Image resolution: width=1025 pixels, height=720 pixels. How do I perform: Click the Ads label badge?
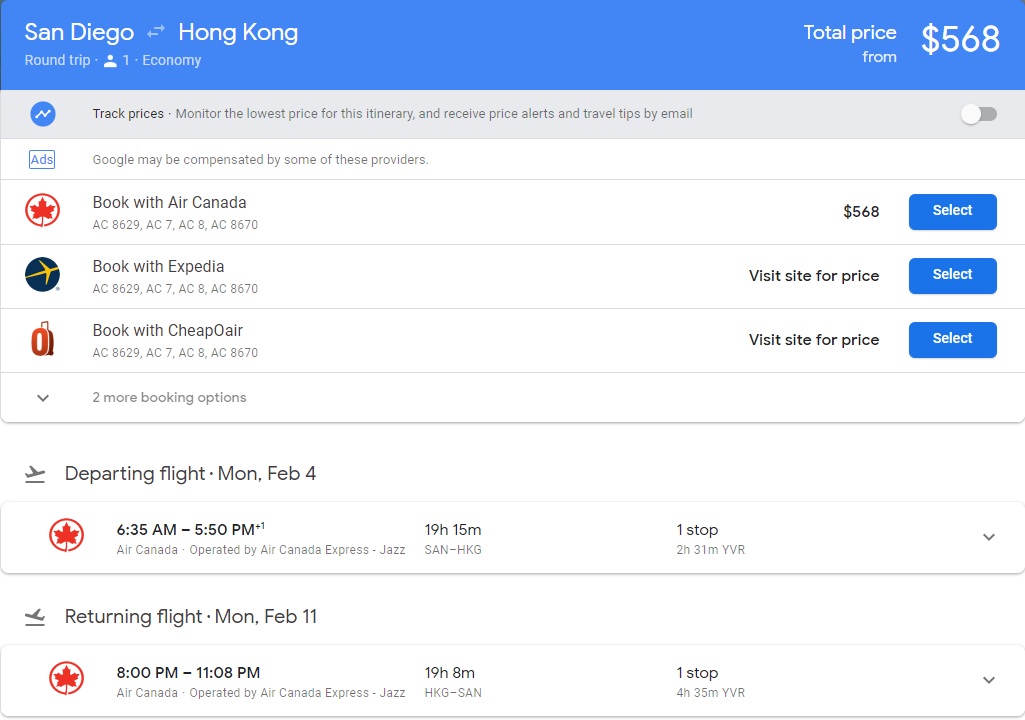tap(42, 160)
